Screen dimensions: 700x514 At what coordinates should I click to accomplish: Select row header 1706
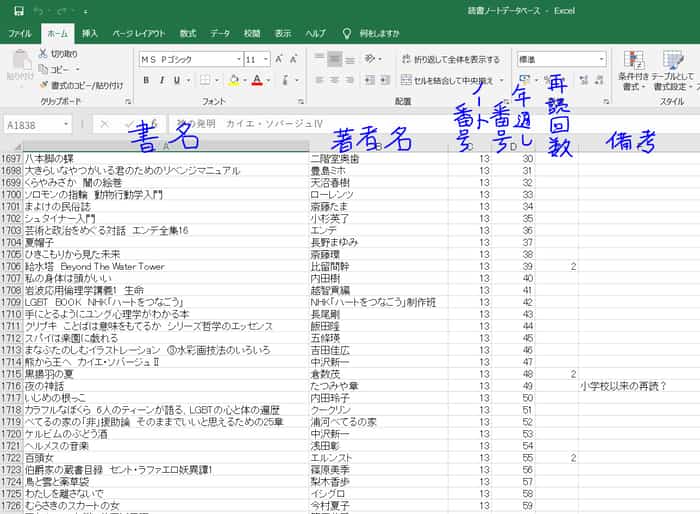pyautogui.click(x=11, y=267)
